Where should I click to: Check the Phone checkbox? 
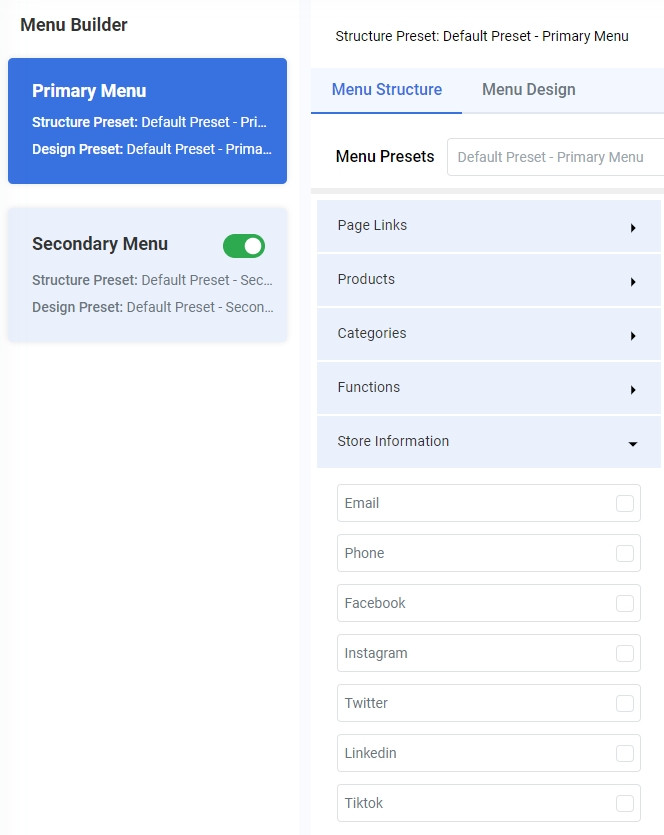(x=625, y=553)
